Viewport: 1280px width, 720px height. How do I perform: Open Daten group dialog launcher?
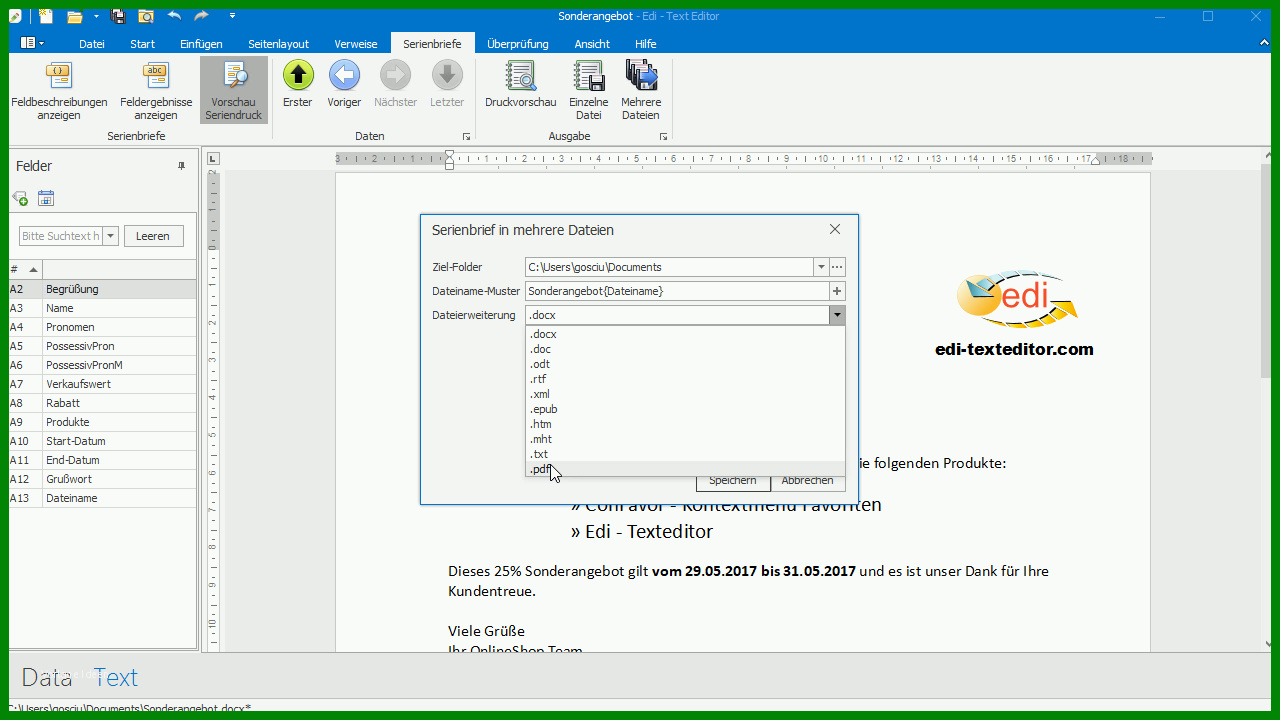tap(466, 136)
